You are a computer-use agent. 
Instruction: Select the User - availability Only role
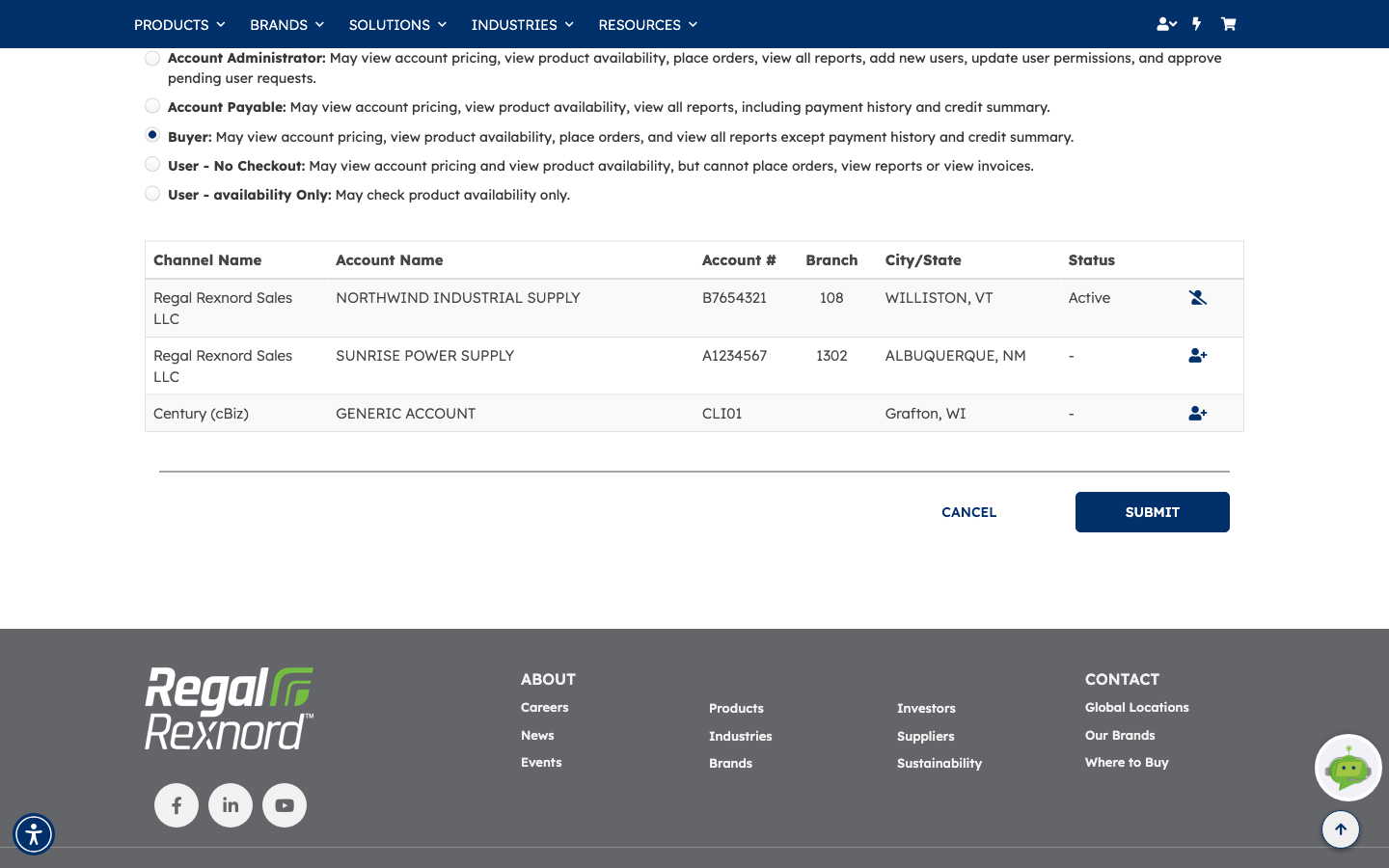pos(152,194)
